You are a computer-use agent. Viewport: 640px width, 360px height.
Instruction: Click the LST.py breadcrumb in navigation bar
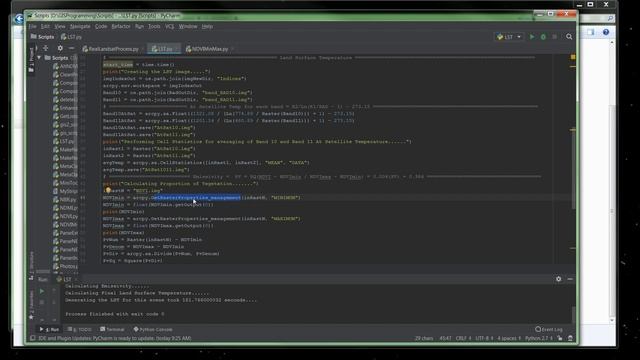click(71, 37)
